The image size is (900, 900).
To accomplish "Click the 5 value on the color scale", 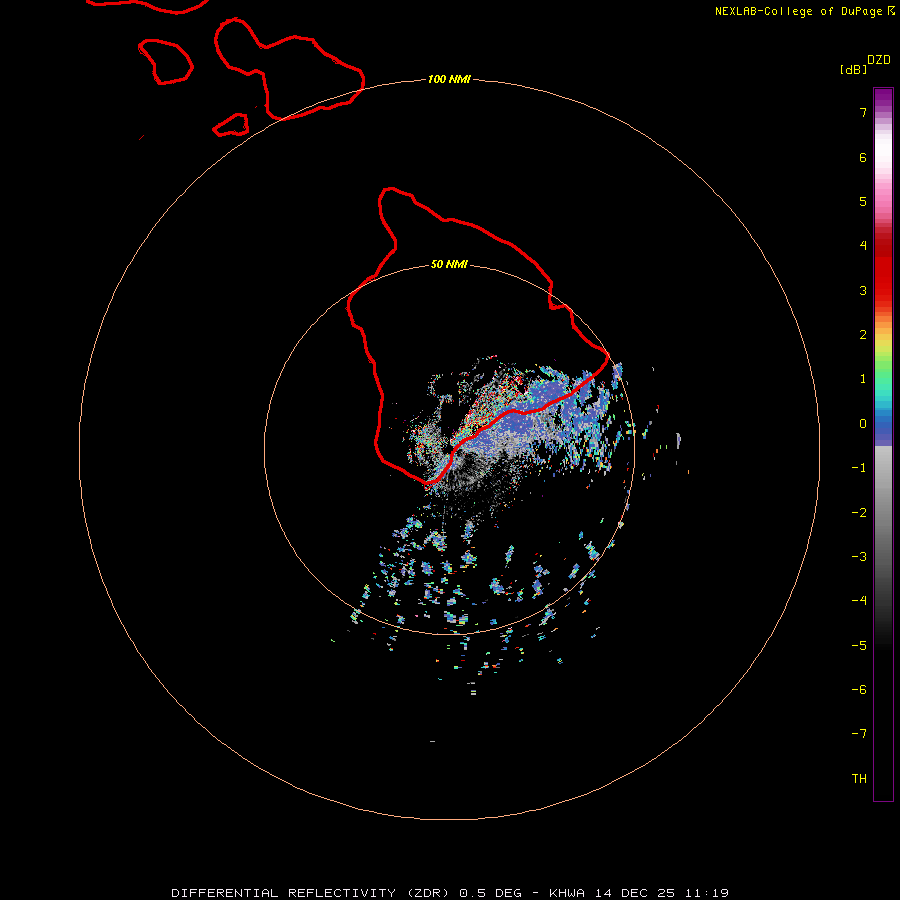I will [x=863, y=201].
